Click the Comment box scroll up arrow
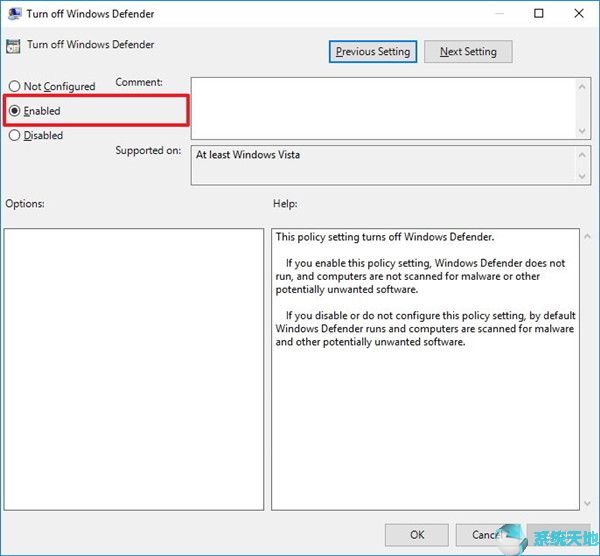 pos(582,87)
